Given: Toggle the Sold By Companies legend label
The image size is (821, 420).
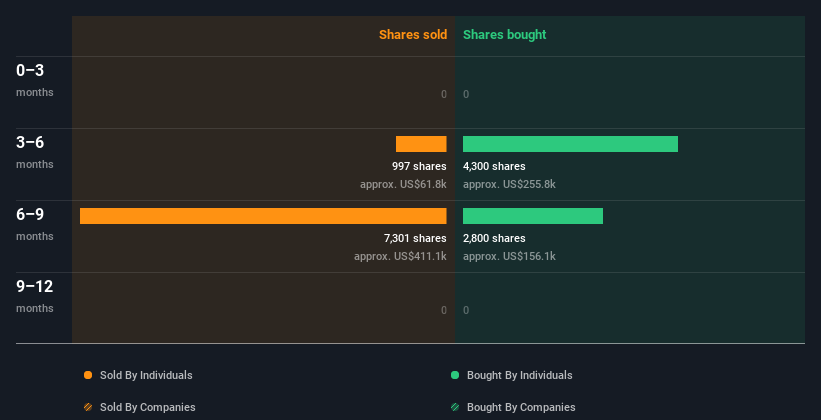Looking at the screenshot, I should pos(147,407).
